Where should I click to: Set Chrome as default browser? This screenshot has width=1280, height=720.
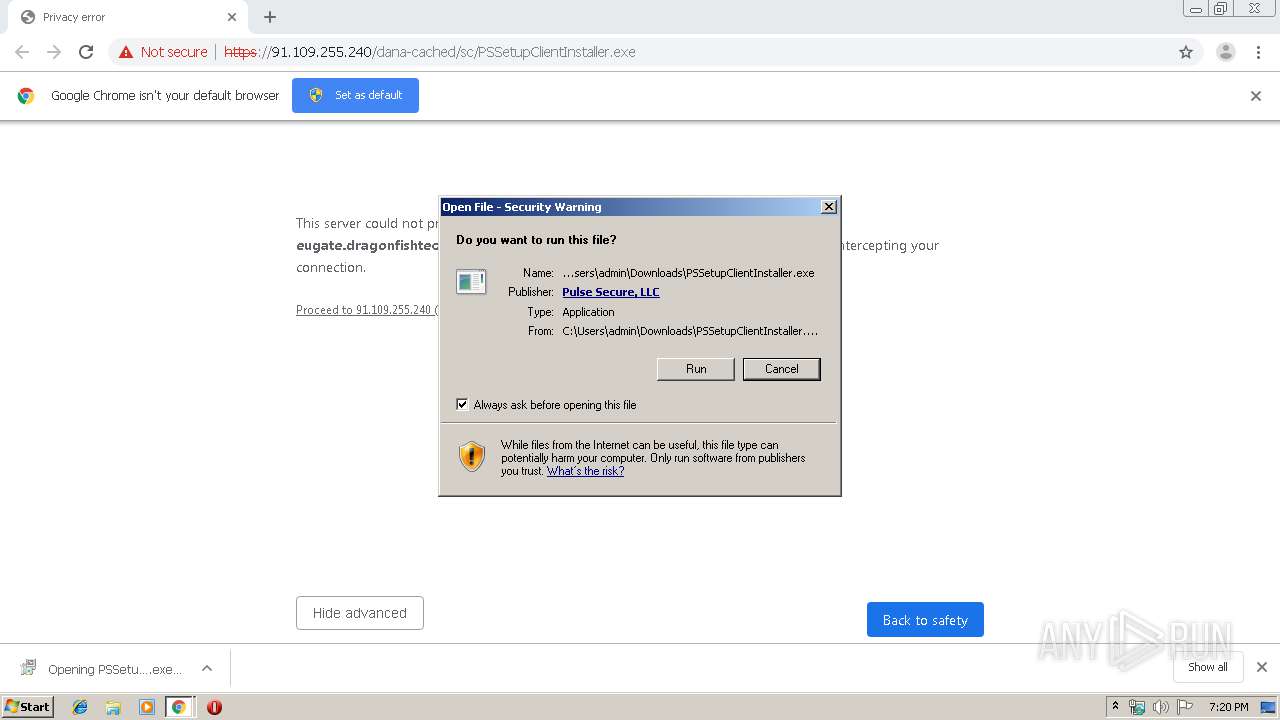pyautogui.click(x=355, y=95)
